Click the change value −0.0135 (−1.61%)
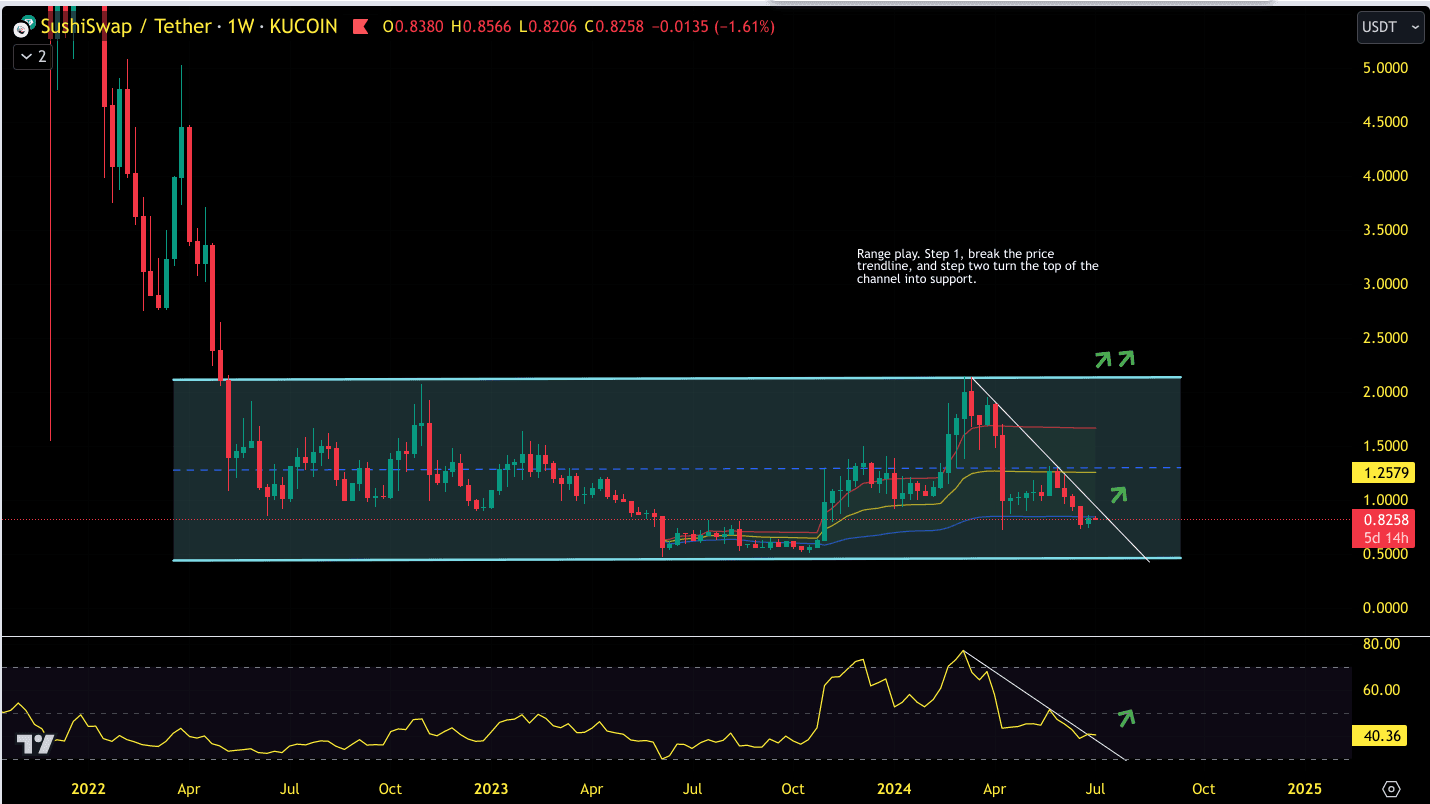Image resolution: width=1430 pixels, height=804 pixels. [711, 27]
